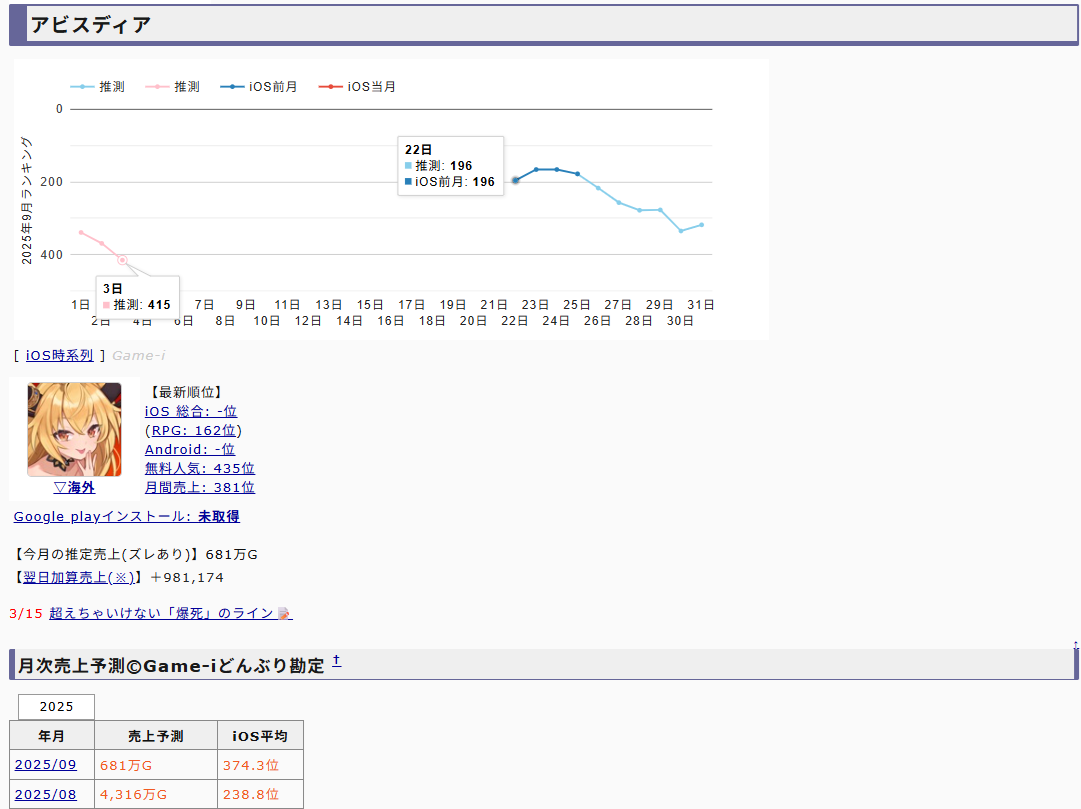This screenshot has width=1081, height=809.
Task: Toggle light blue 推測 legend series
Action: [x=97, y=87]
